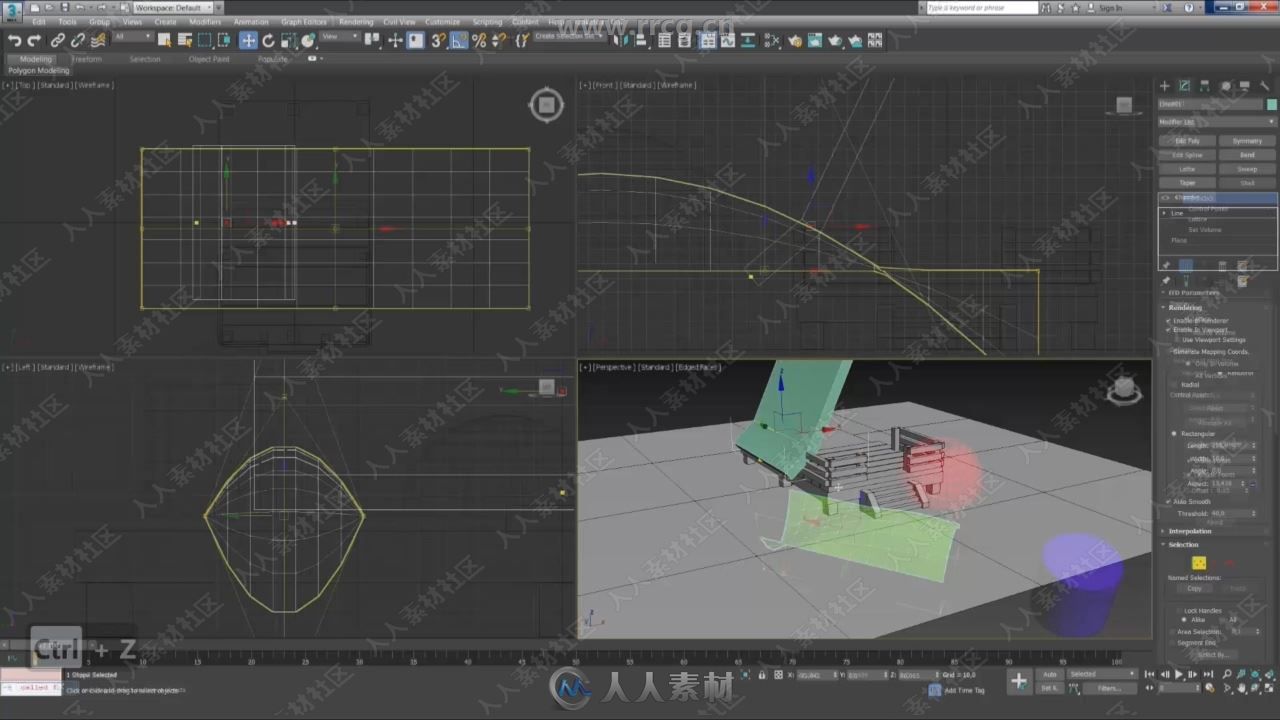Click the Mirror tool icon
The height and width of the screenshot is (720, 1280).
(x=622, y=40)
